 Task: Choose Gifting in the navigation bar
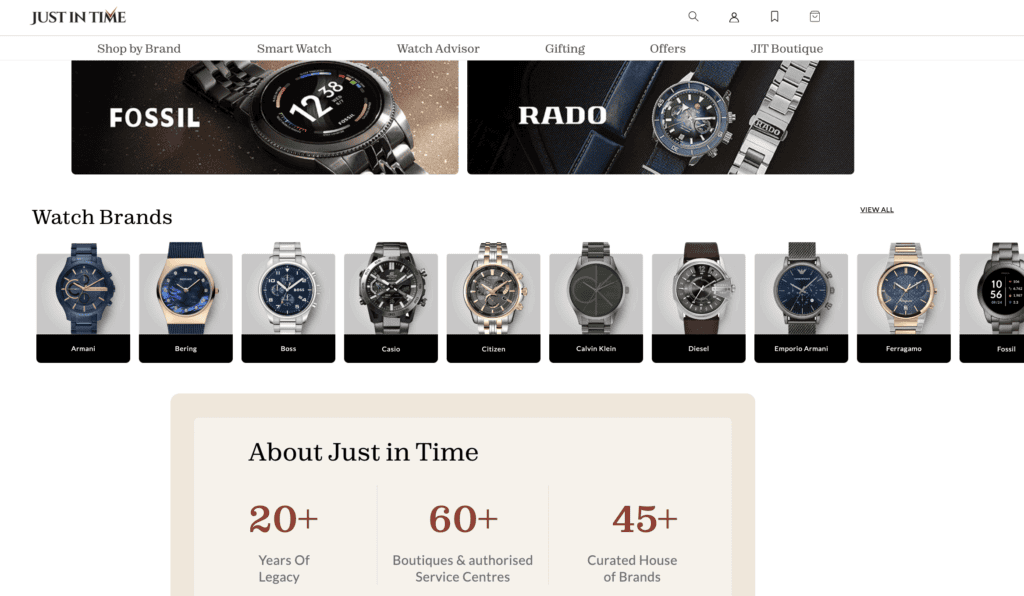tap(565, 48)
